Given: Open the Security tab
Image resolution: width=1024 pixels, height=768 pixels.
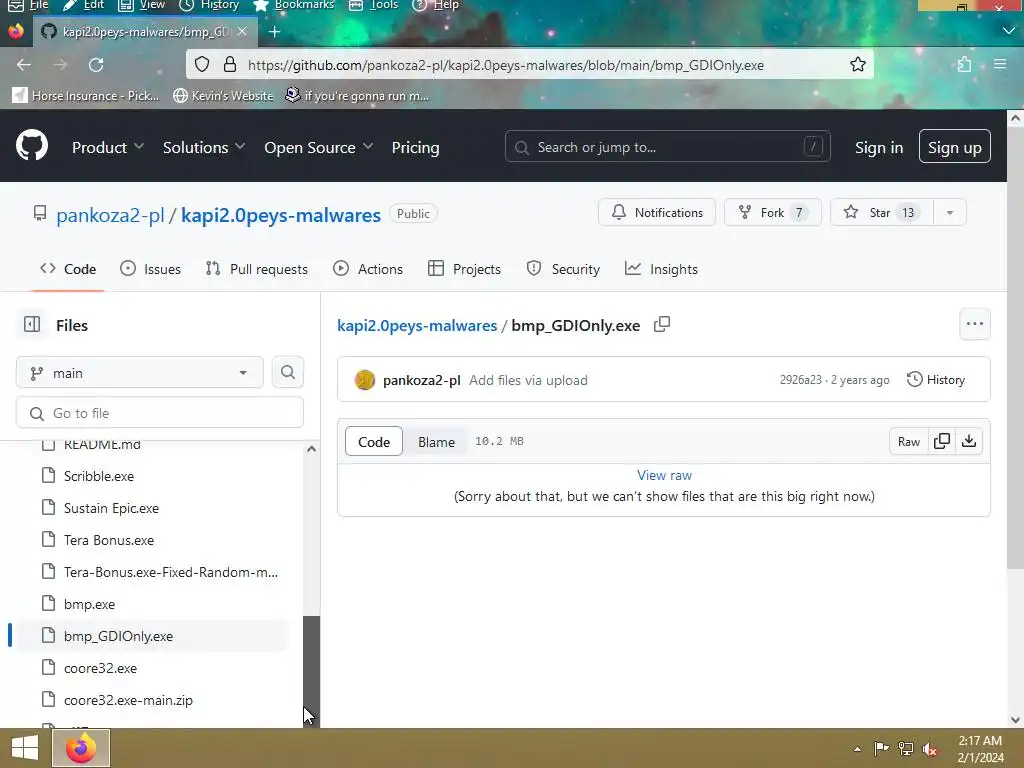Looking at the screenshot, I should click(x=563, y=269).
